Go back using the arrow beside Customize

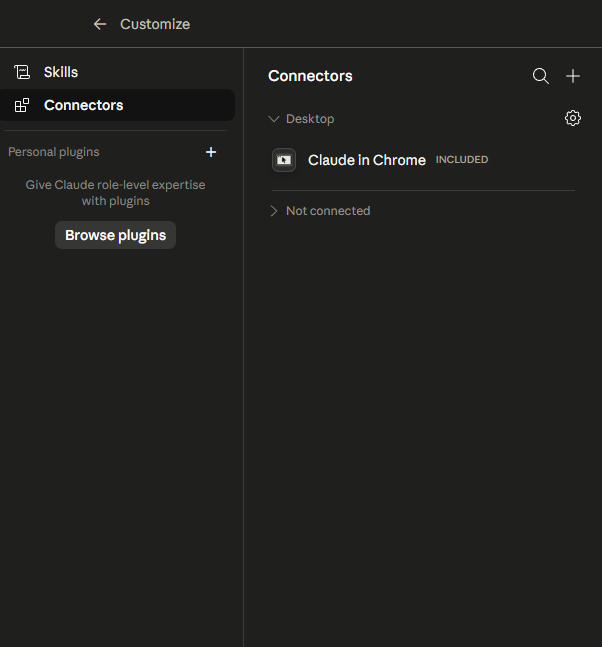tap(100, 24)
